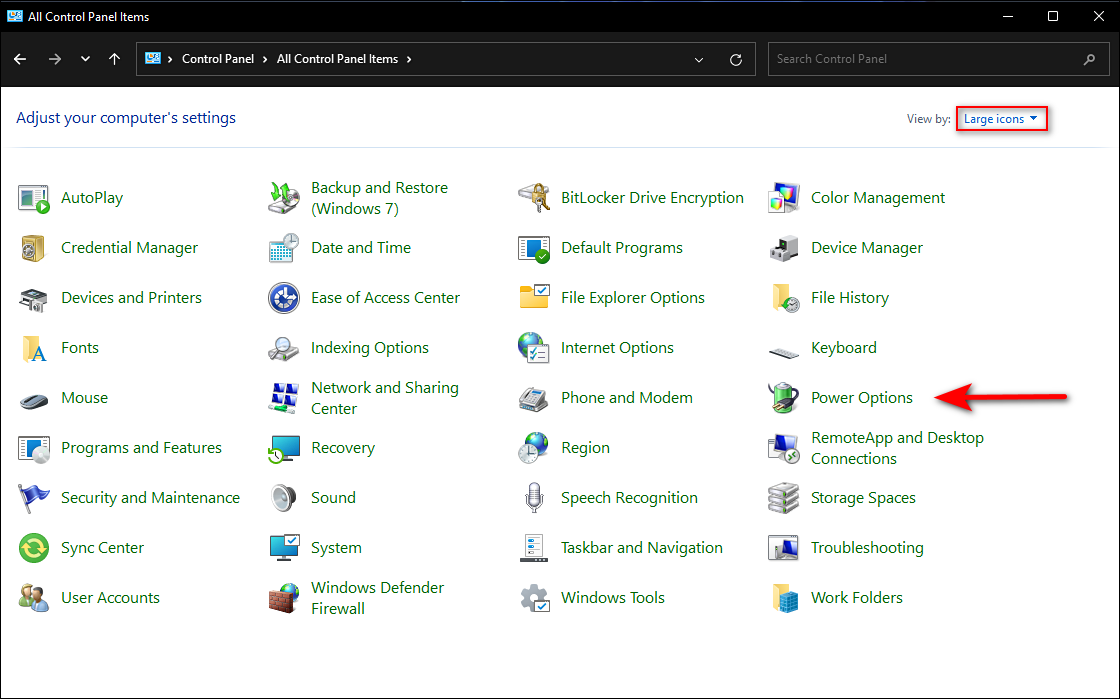This screenshot has height=699, width=1120.
Task: Open the View by Large icons dropdown
Action: pyautogui.click(x=1001, y=119)
